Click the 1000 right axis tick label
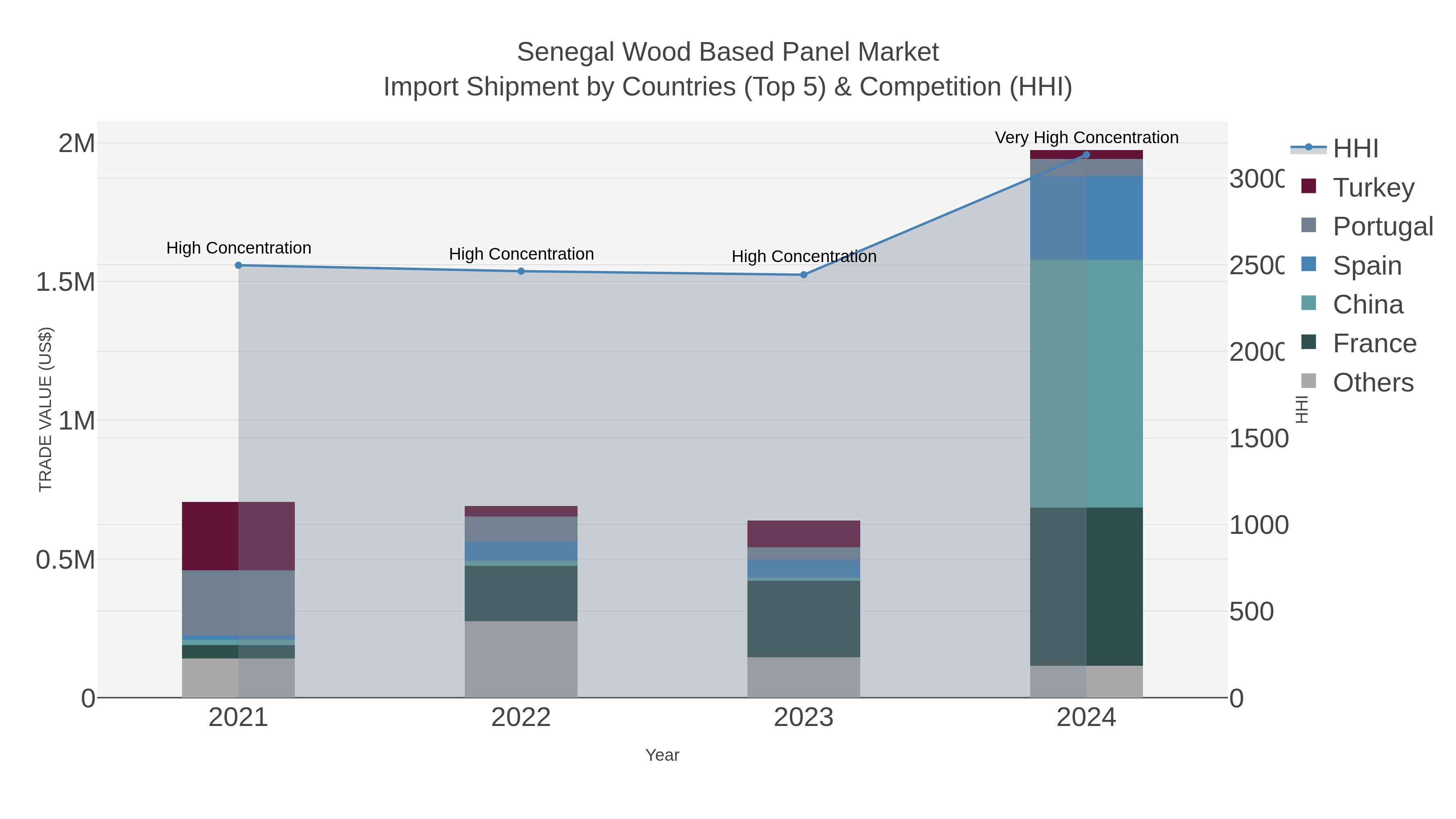 point(1259,525)
